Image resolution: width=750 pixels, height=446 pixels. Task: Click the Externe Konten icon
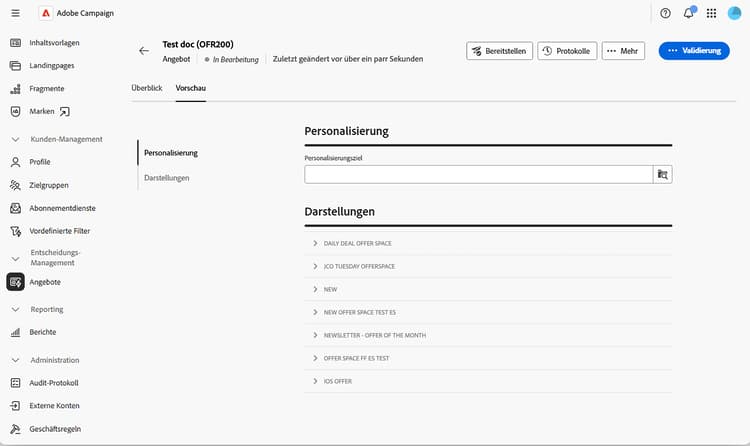click(15, 406)
